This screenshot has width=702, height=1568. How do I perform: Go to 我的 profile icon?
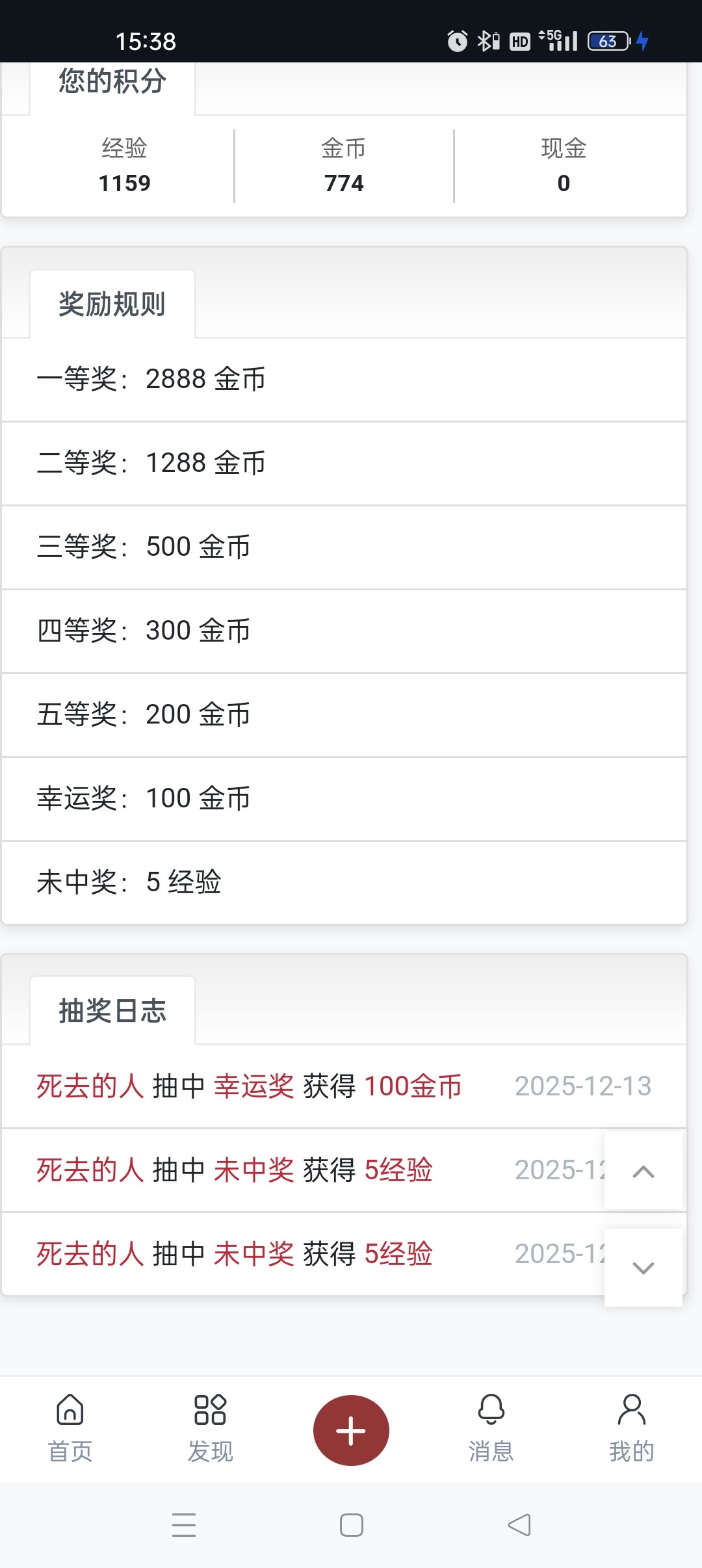631,1411
